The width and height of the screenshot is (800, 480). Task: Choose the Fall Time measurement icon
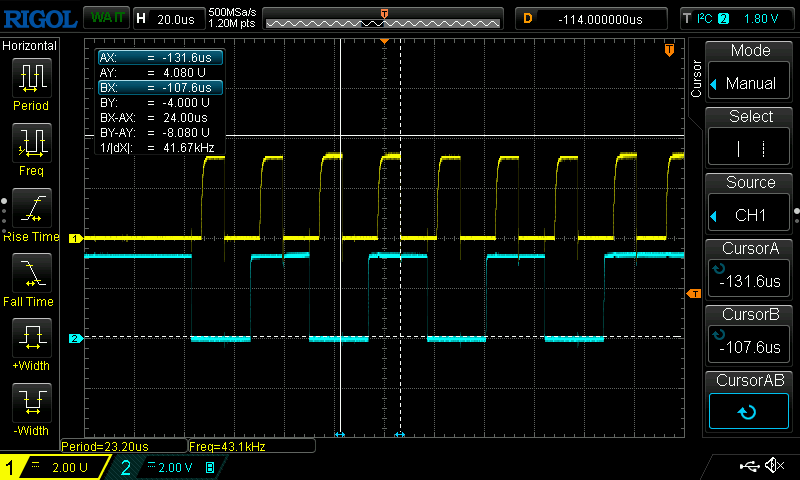[31, 273]
